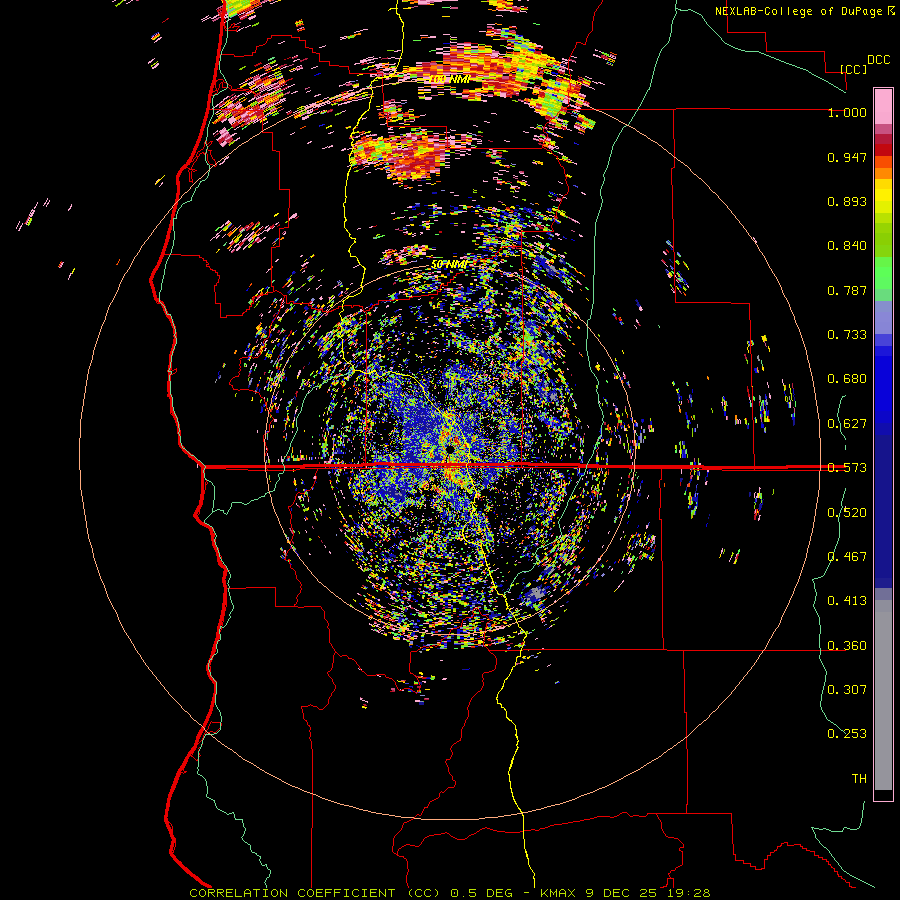Click the 9 DEC 25 date text

623,893
